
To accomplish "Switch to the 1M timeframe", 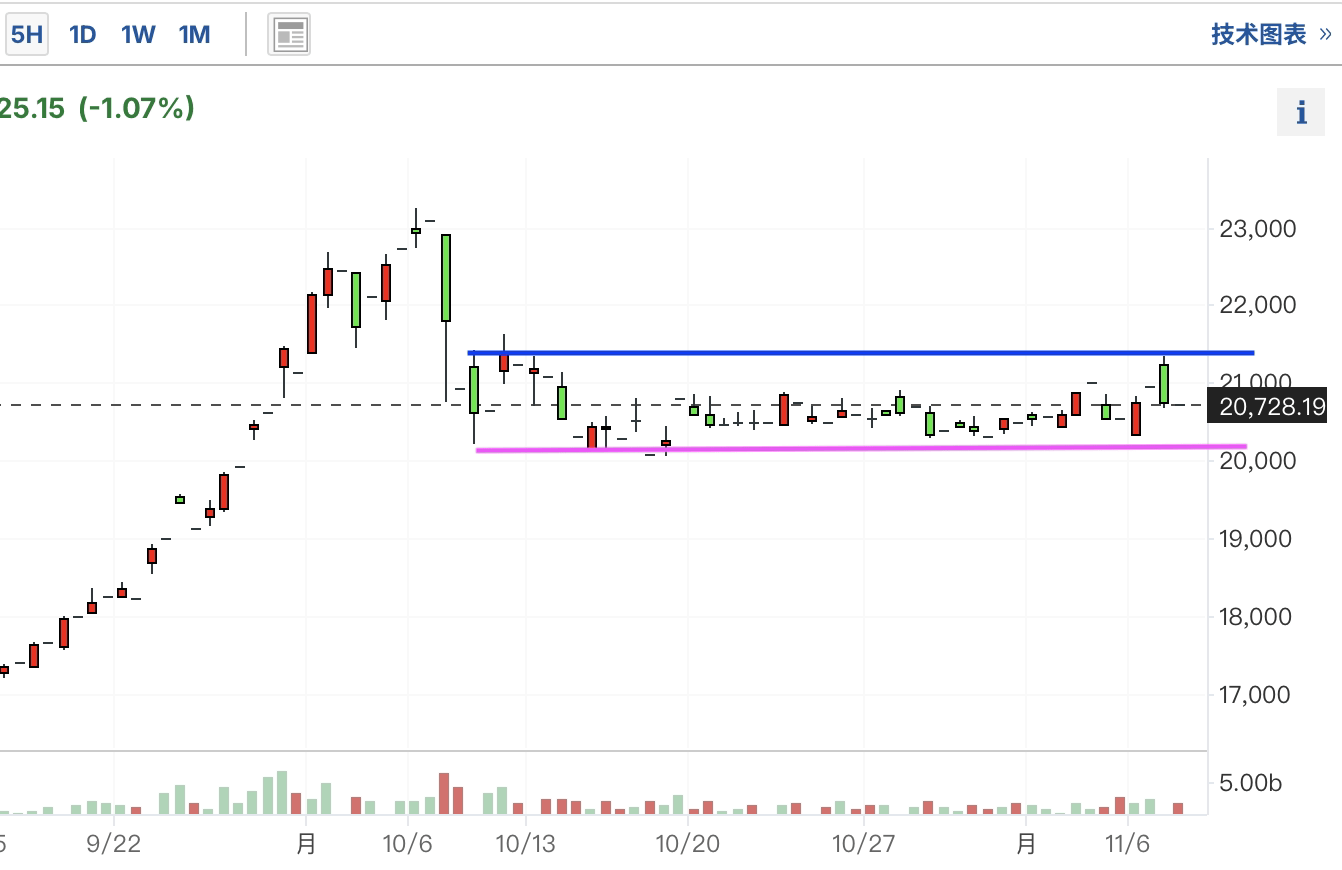I will (194, 35).
